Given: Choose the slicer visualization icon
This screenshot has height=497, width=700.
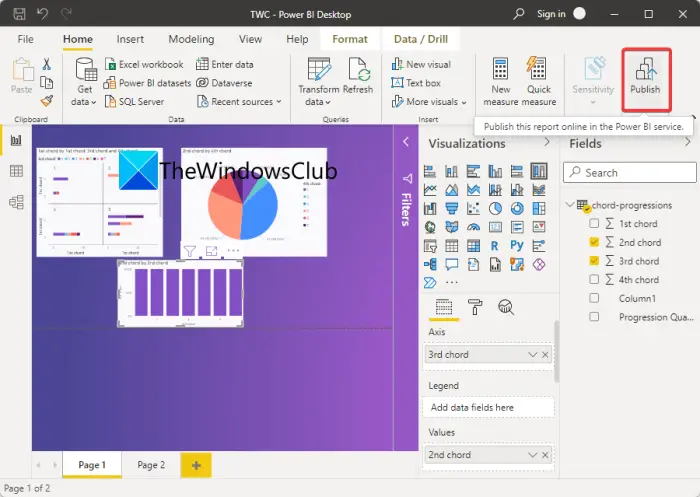Looking at the screenshot, I should pos(430,246).
